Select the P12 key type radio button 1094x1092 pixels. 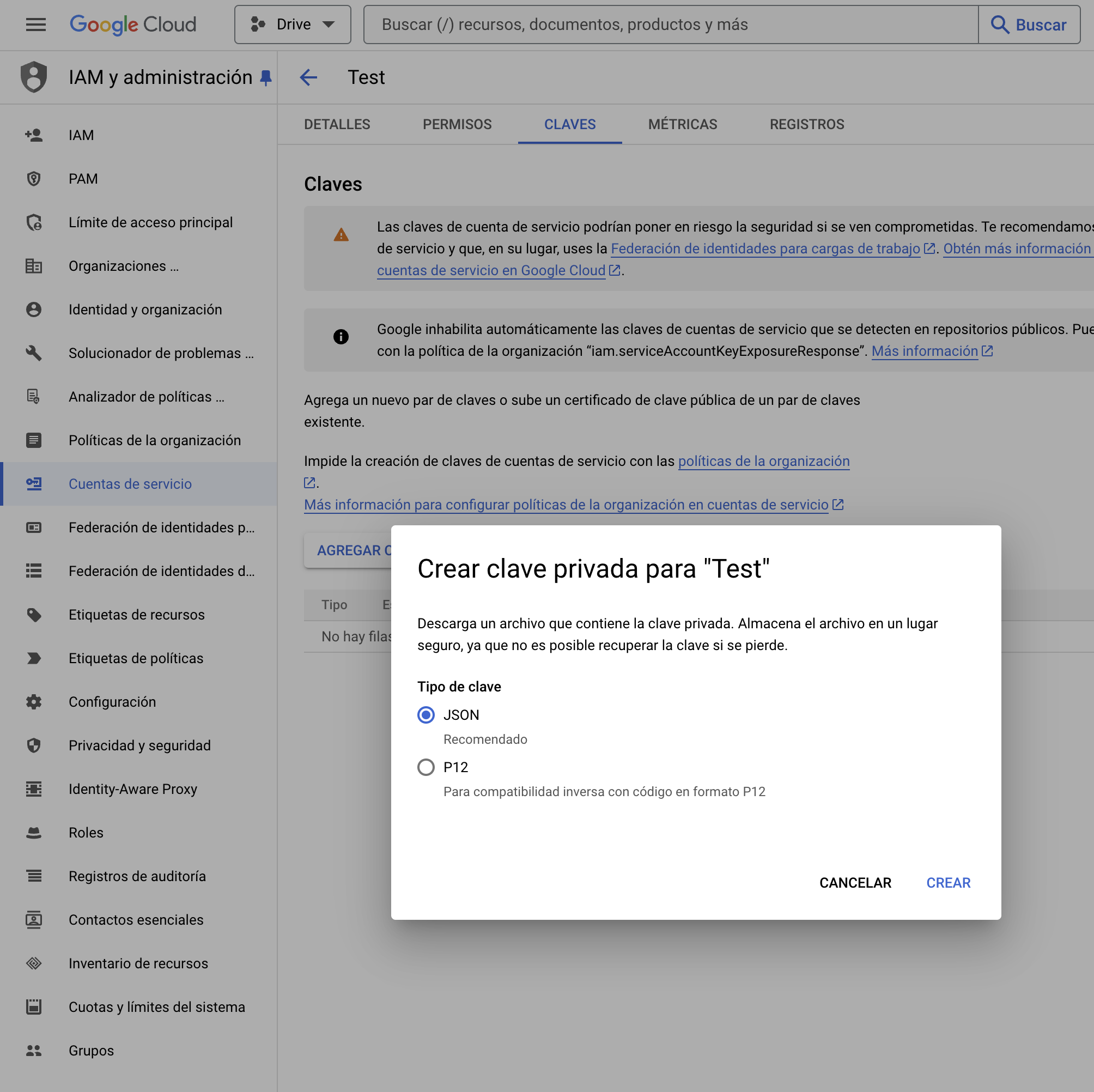426,767
